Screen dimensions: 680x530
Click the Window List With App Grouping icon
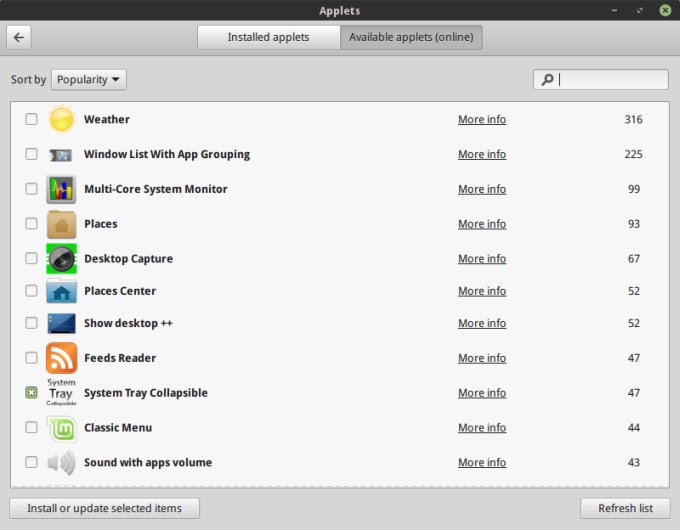(x=61, y=155)
